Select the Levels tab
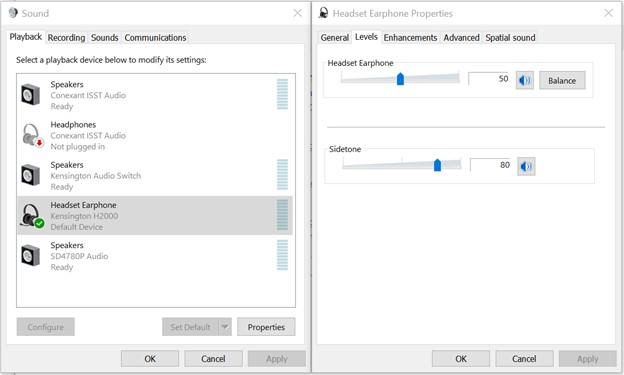The height and width of the screenshot is (375, 624). tap(366, 37)
